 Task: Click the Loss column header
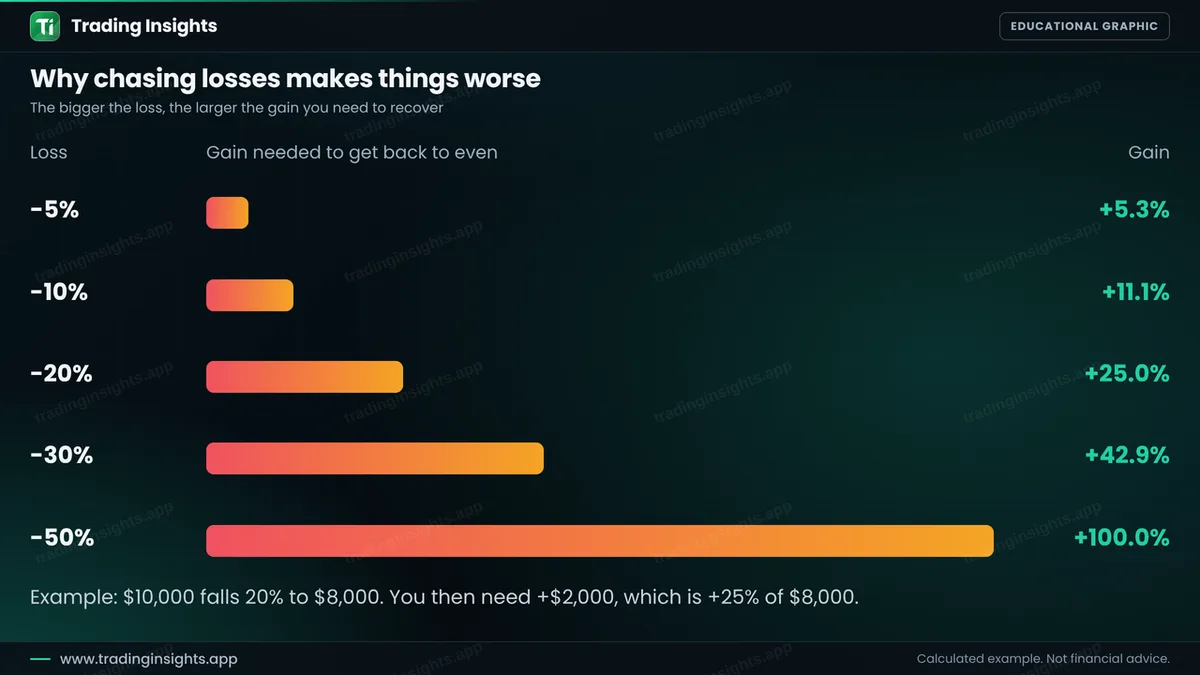tap(49, 152)
